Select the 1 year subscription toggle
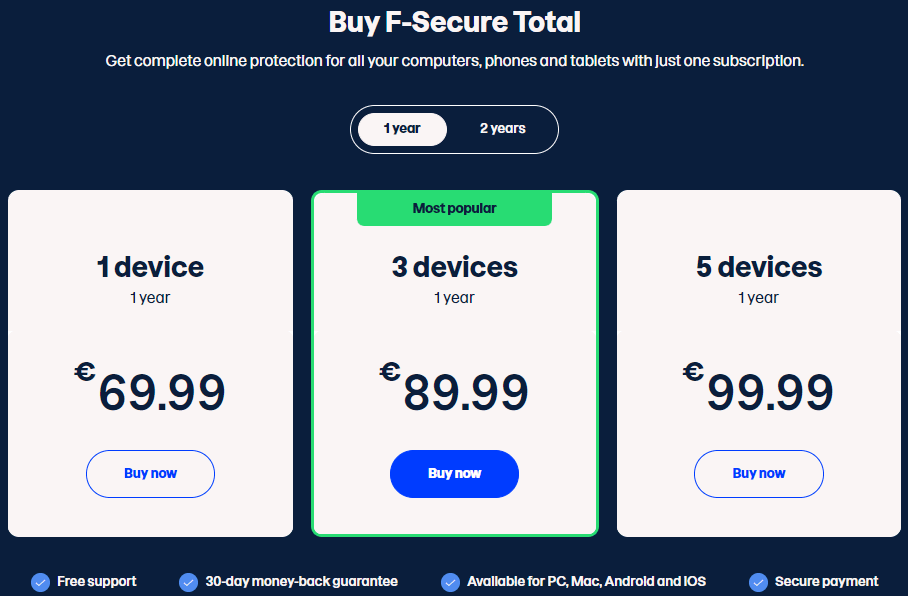This screenshot has height=596, width=908. [402, 129]
